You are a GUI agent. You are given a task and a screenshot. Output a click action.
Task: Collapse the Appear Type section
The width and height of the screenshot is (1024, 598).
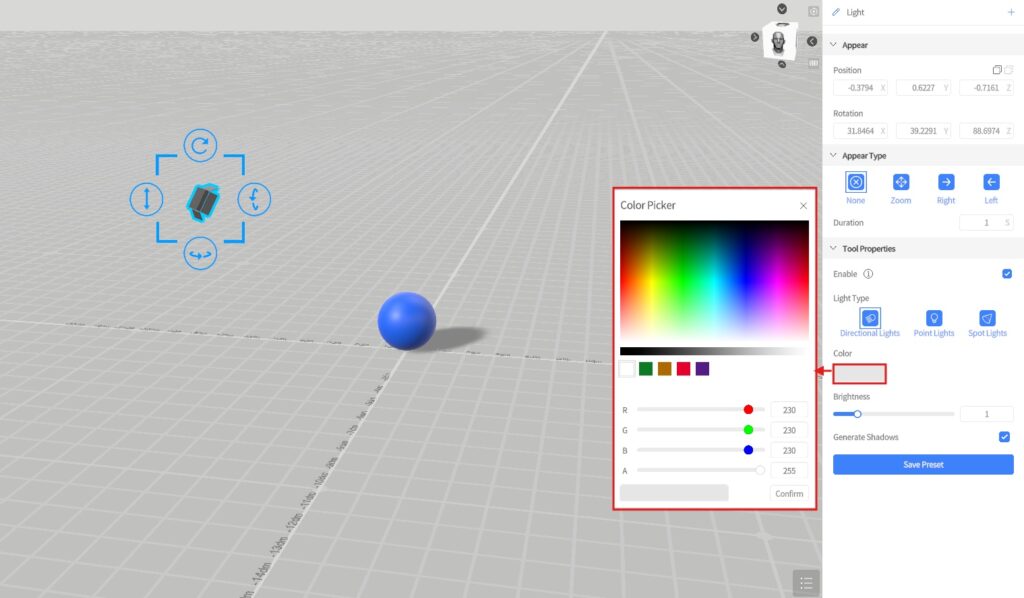pos(834,156)
